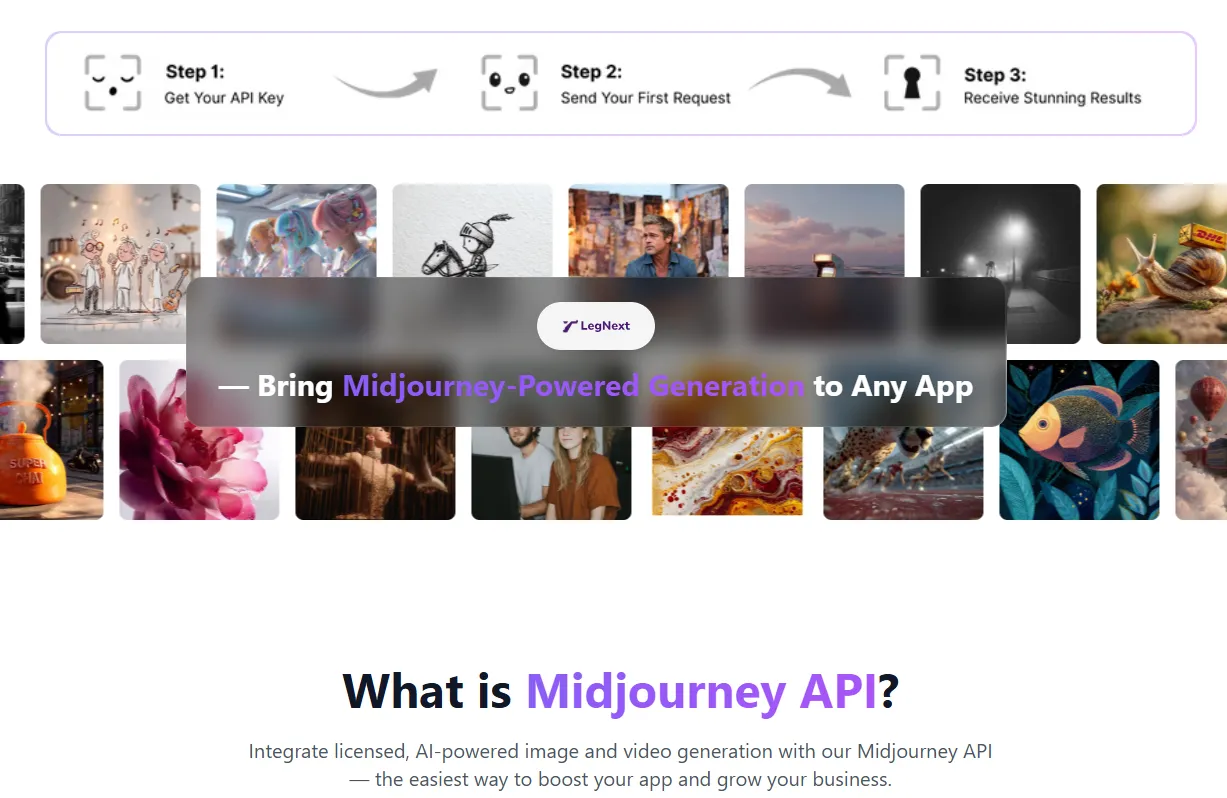The height and width of the screenshot is (798, 1227).
Task: Click the arrow between Step 2 and Step 3
Action: (800, 82)
